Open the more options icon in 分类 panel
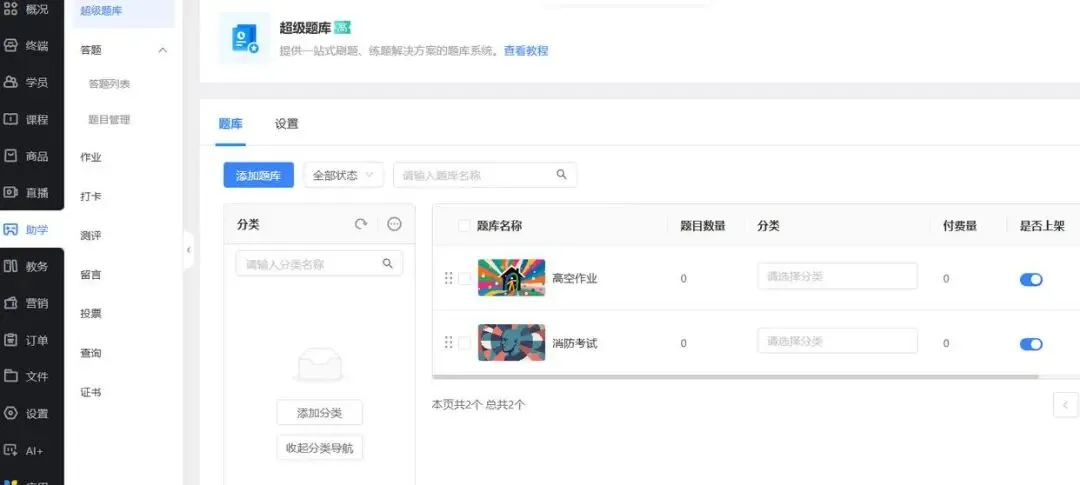The height and width of the screenshot is (485, 1080). click(x=394, y=224)
